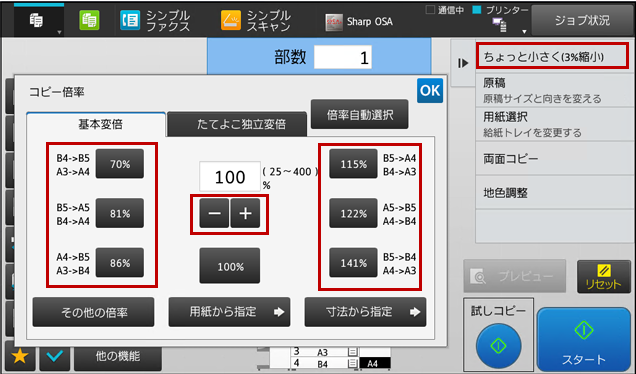Collapse the action panel arrow
Image resolution: width=636 pixels, height=374 pixels.
pos(463,63)
